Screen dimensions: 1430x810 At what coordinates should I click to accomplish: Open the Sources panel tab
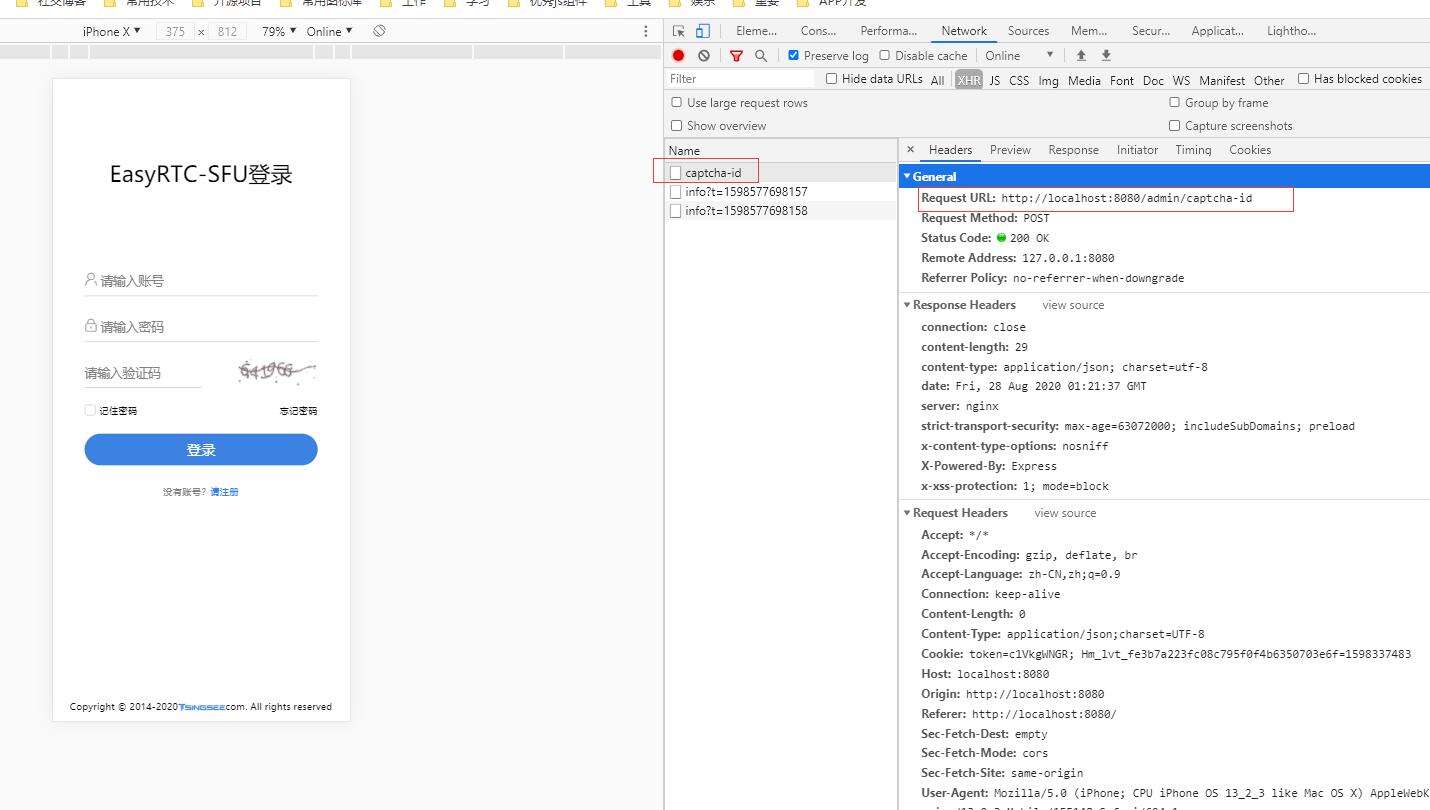(x=1028, y=31)
